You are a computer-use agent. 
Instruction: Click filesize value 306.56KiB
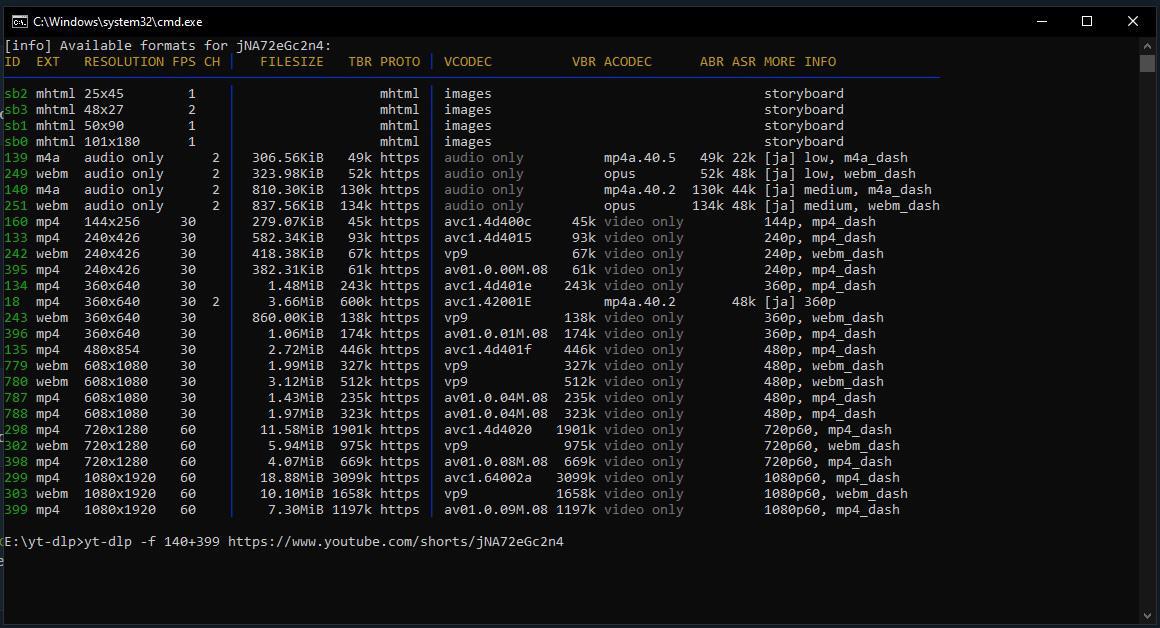[288, 158]
